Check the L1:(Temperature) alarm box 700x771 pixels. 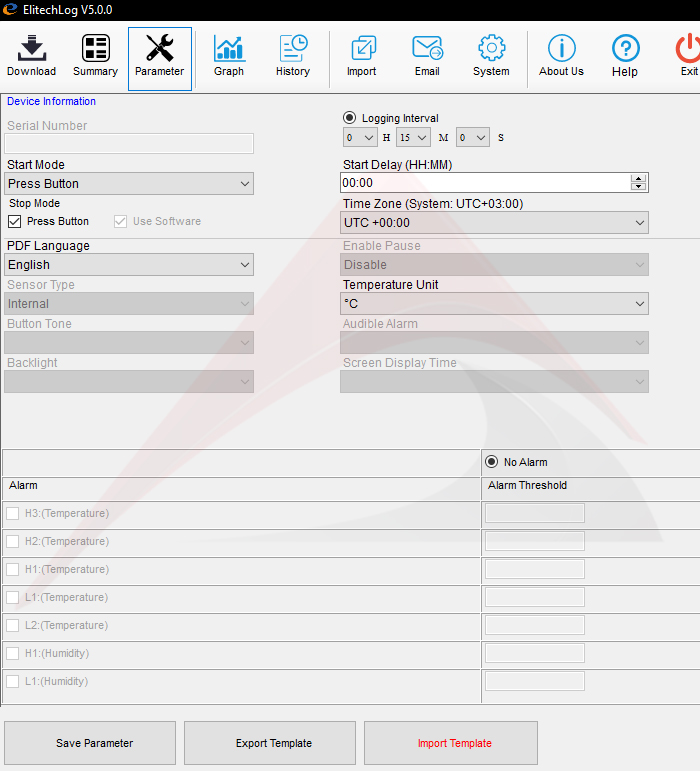(x=13, y=597)
